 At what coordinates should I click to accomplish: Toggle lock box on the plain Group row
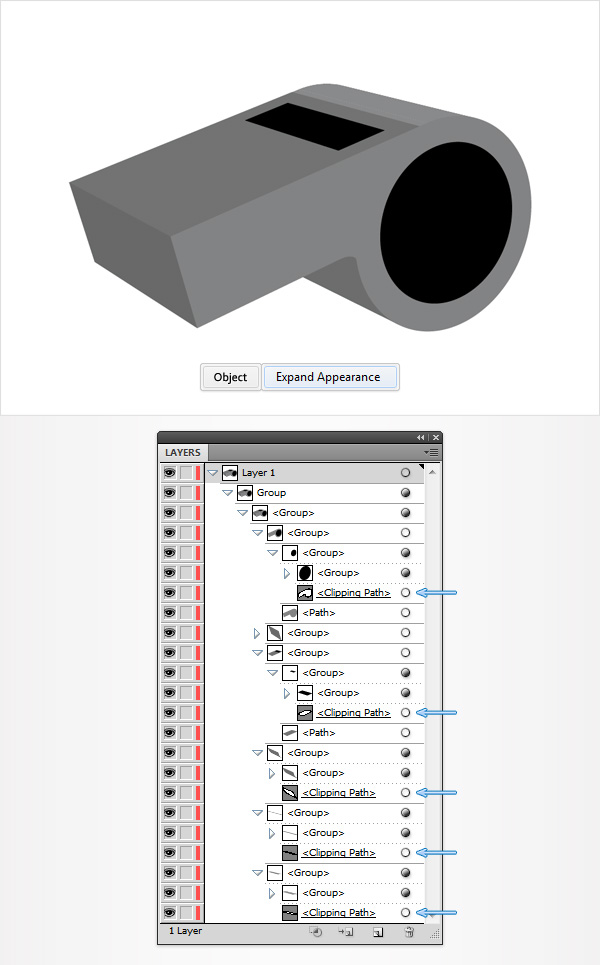point(186,493)
